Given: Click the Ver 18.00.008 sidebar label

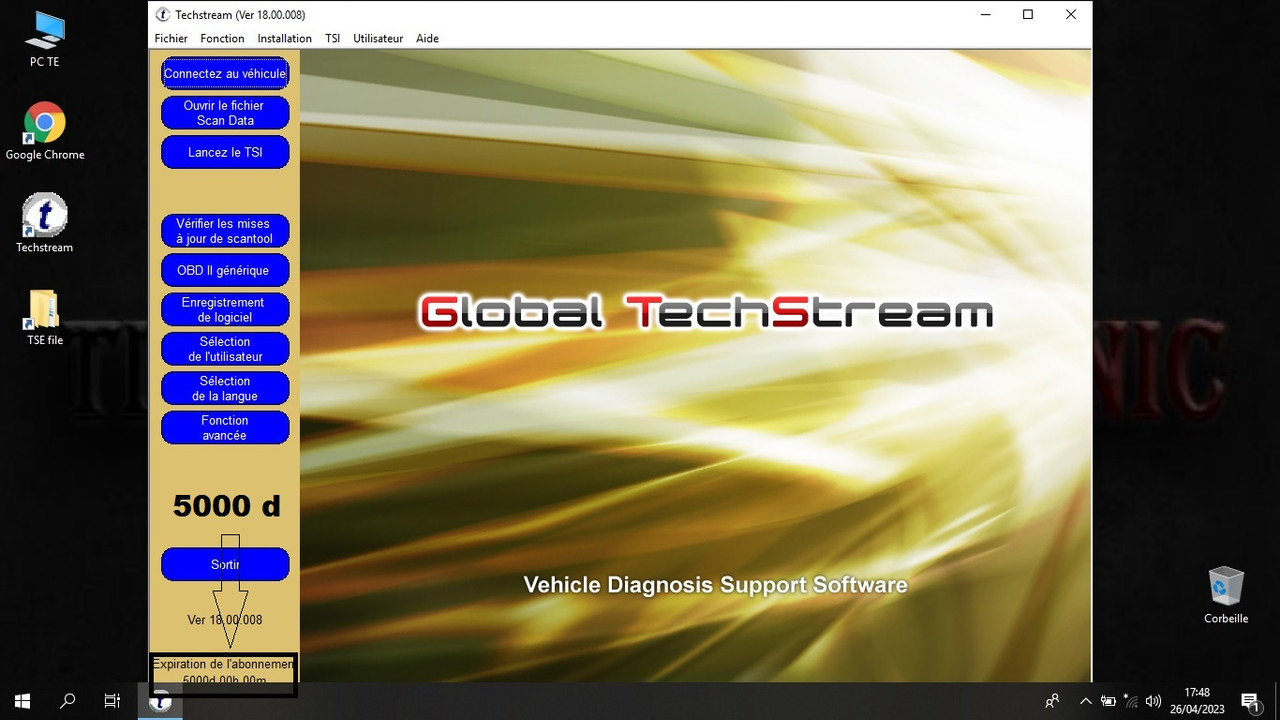Looking at the screenshot, I should [225, 620].
